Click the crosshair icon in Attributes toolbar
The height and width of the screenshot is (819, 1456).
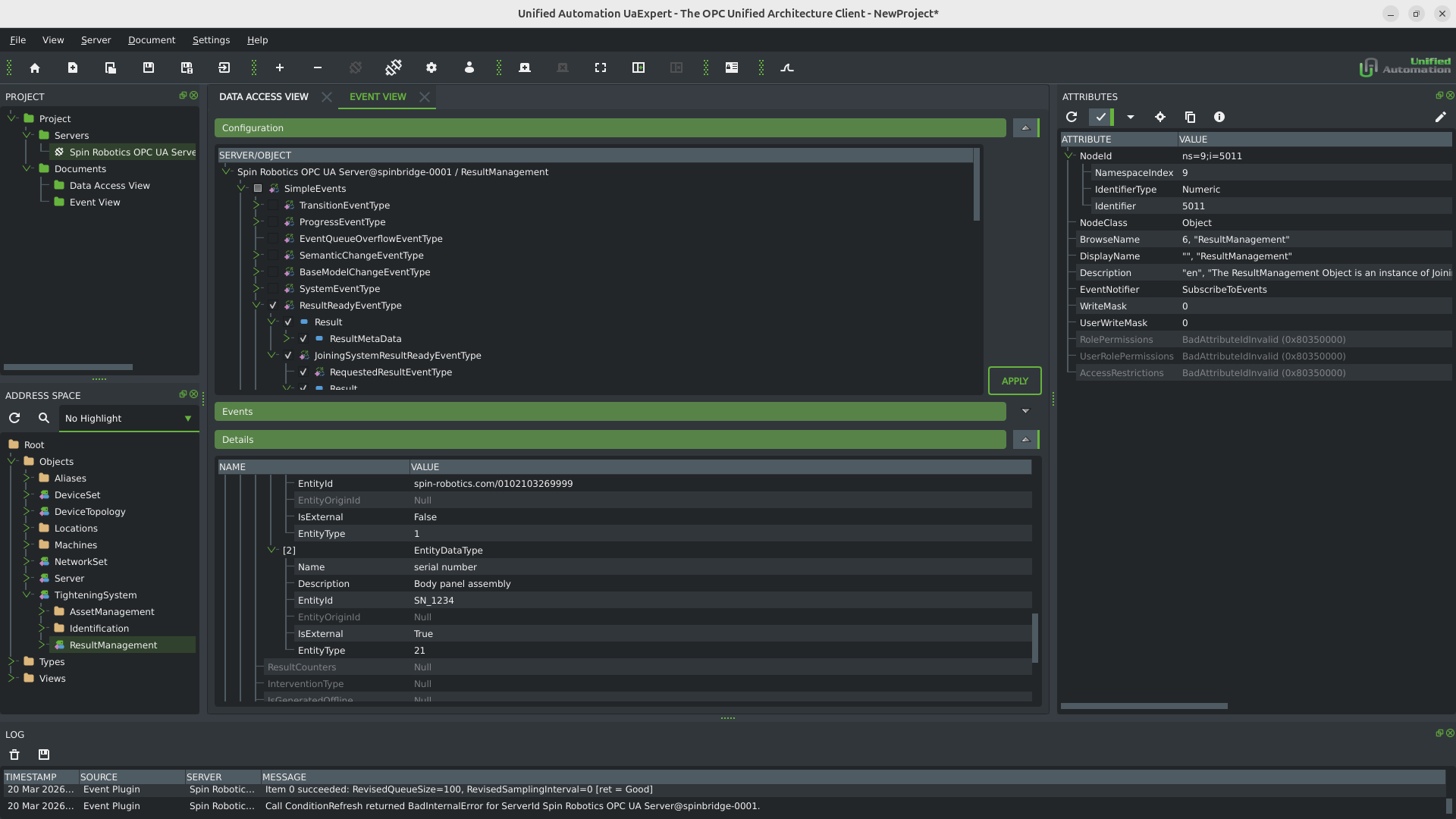[1160, 118]
